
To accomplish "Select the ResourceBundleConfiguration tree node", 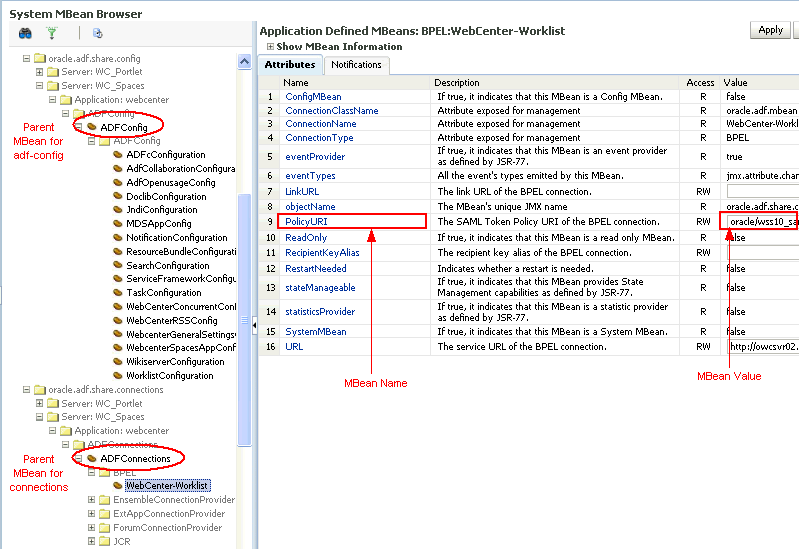I will (x=181, y=251).
